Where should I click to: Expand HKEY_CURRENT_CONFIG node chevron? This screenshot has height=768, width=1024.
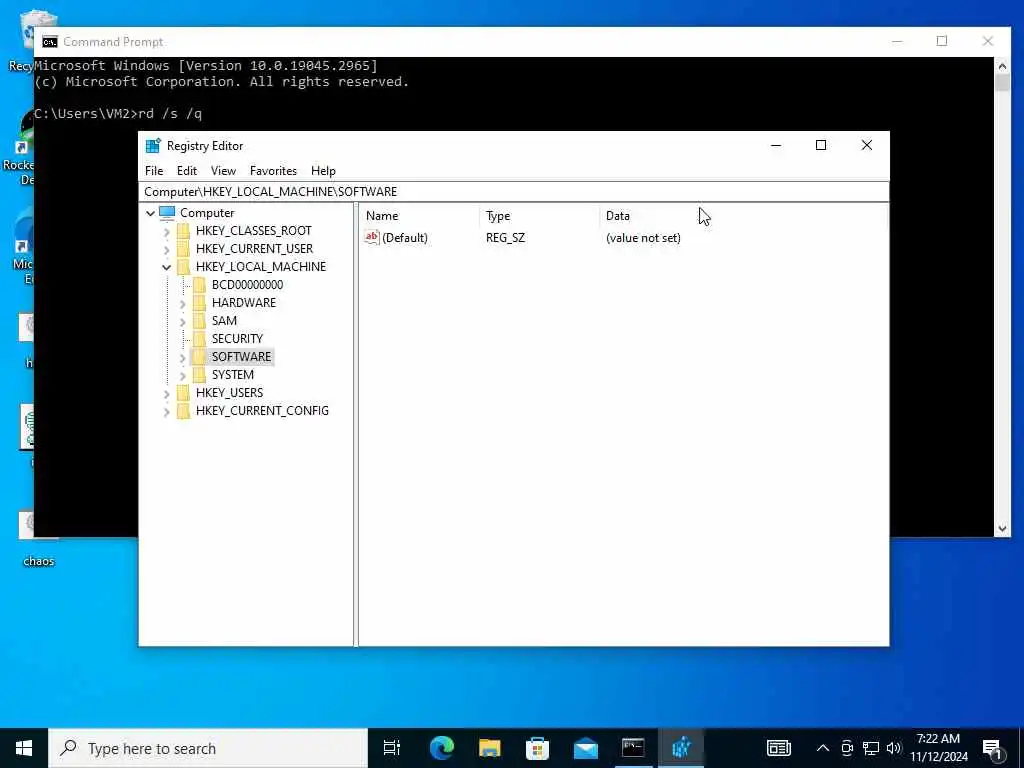pyautogui.click(x=167, y=411)
